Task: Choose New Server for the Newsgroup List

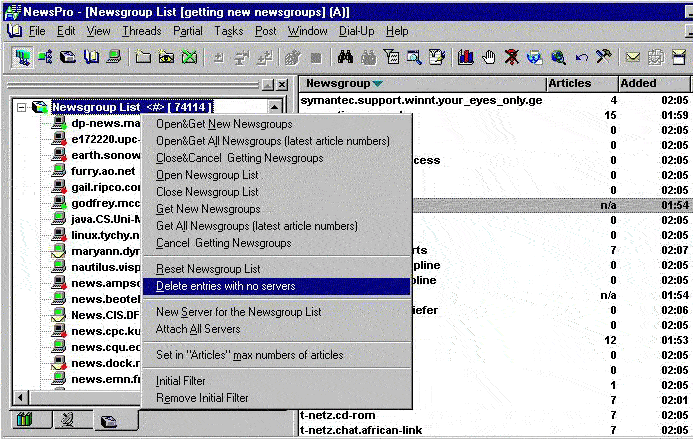Action: pyautogui.click(x=277, y=312)
